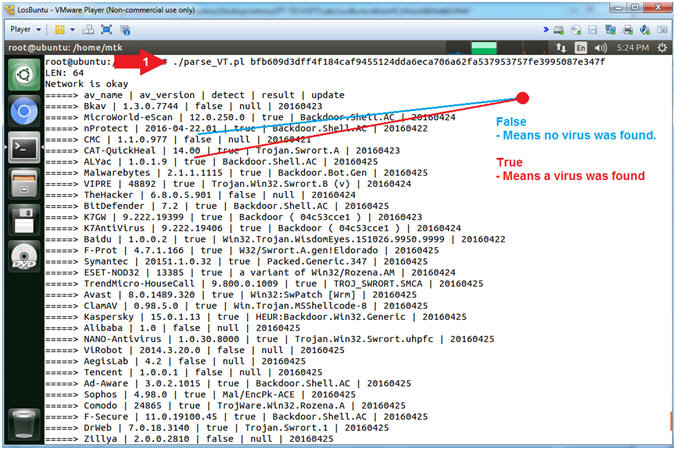Open the Ubuntu volume indicator

coord(601,47)
